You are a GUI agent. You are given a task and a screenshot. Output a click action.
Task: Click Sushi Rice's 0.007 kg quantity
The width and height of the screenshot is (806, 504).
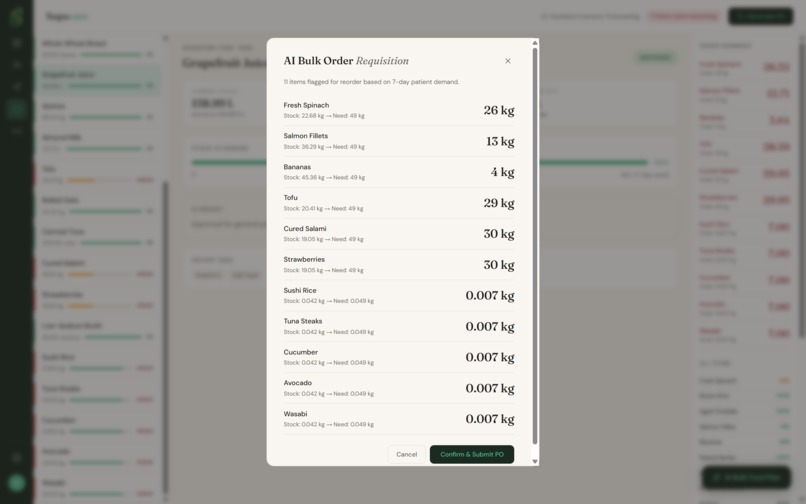490,295
